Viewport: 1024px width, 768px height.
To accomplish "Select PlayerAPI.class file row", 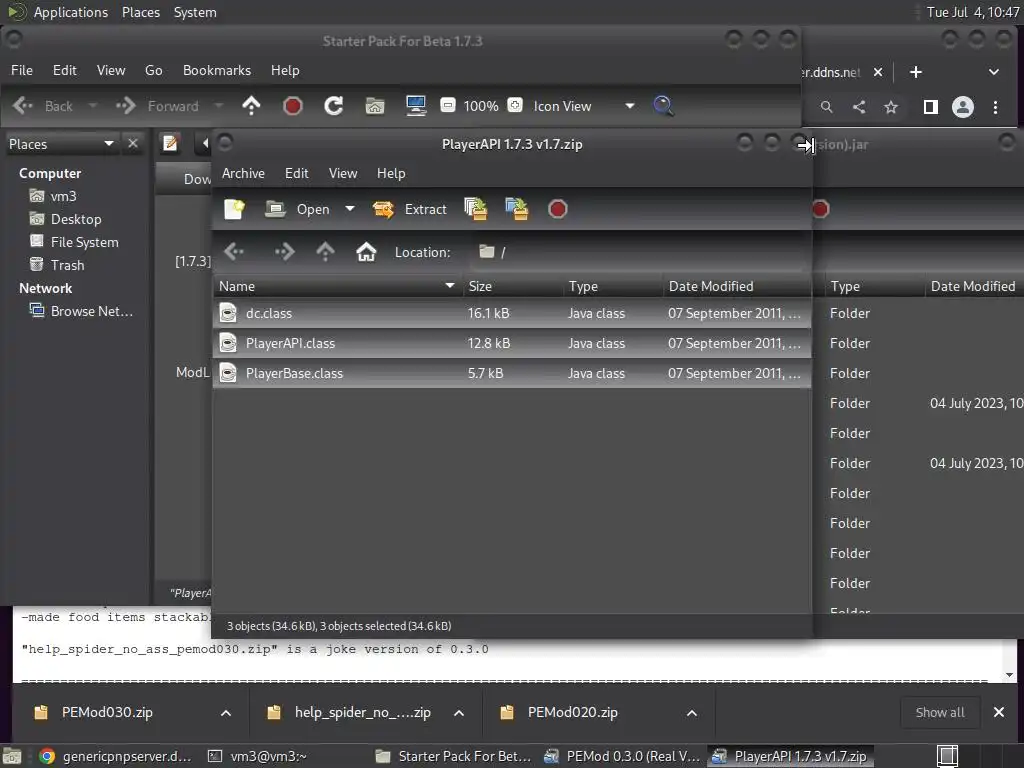I will click(x=512, y=344).
